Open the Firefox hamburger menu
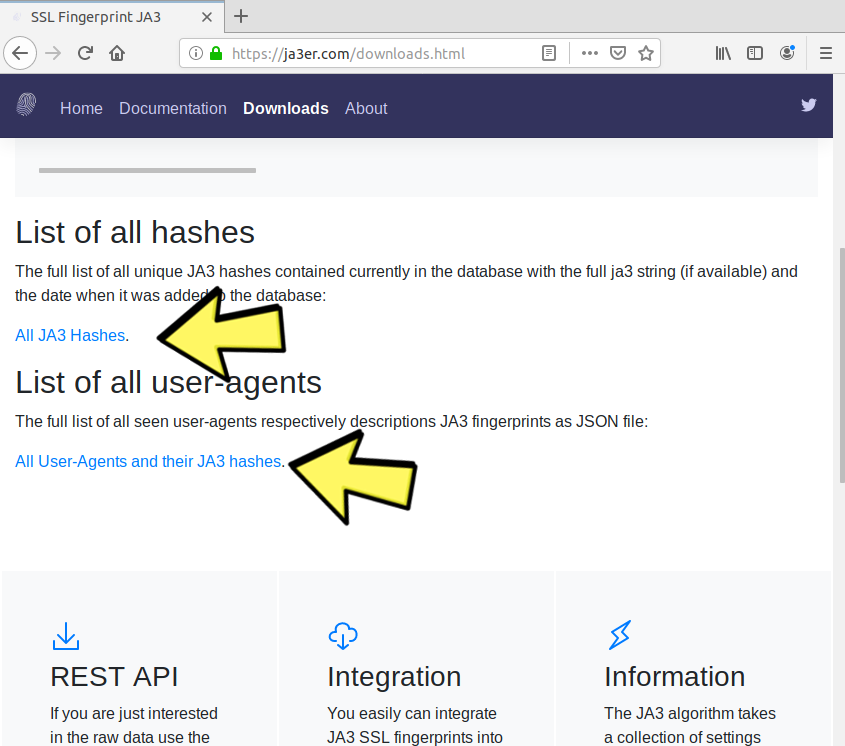845x746 pixels. click(x=826, y=53)
